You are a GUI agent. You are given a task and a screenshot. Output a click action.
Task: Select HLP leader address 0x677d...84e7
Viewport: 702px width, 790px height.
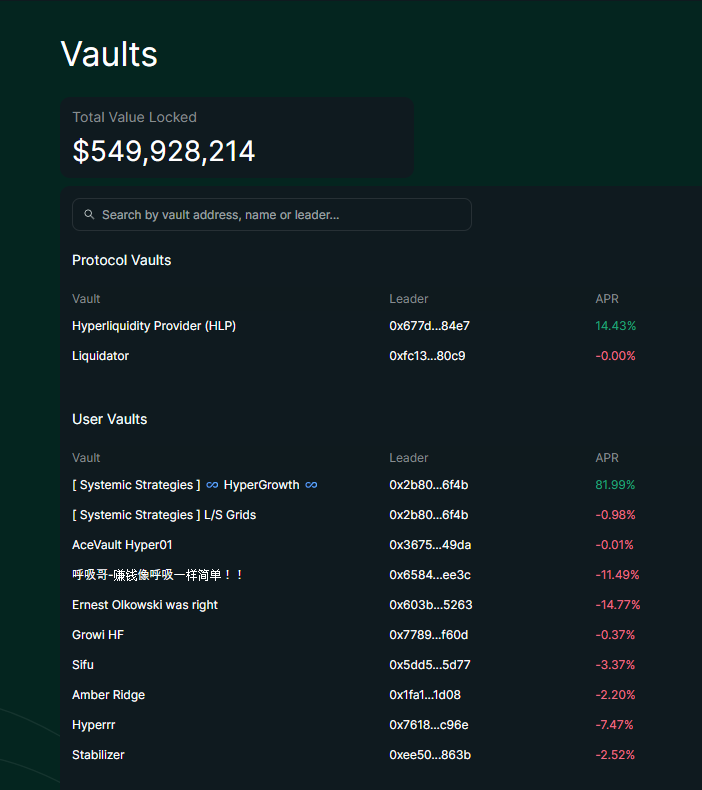(429, 326)
